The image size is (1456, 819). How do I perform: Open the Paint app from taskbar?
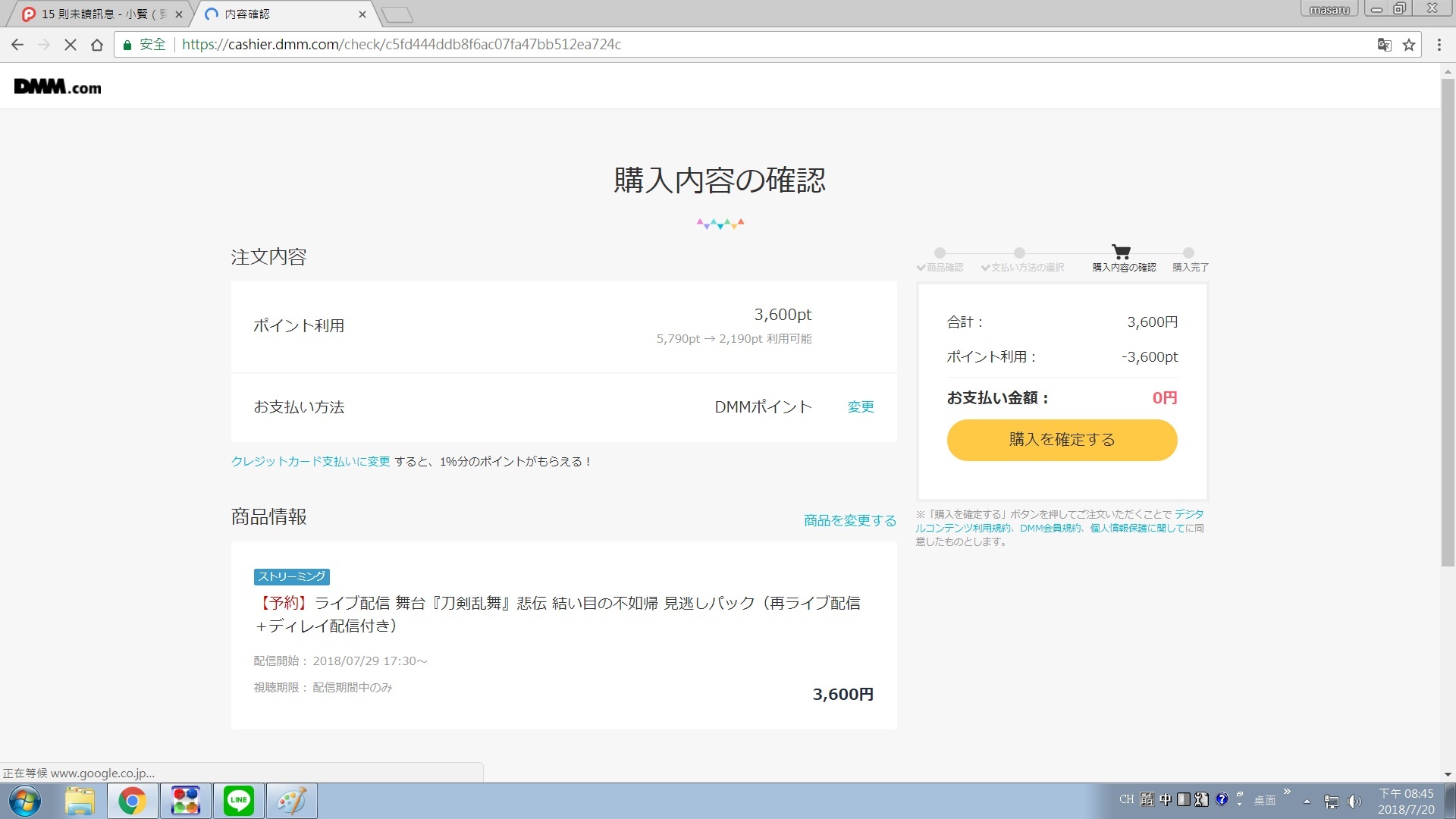[x=292, y=802]
